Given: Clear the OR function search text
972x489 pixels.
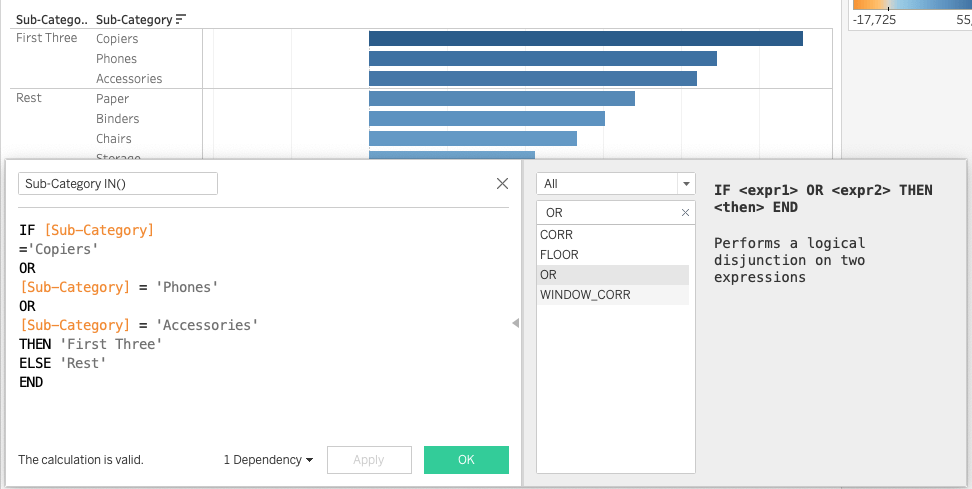Looking at the screenshot, I should point(685,213).
